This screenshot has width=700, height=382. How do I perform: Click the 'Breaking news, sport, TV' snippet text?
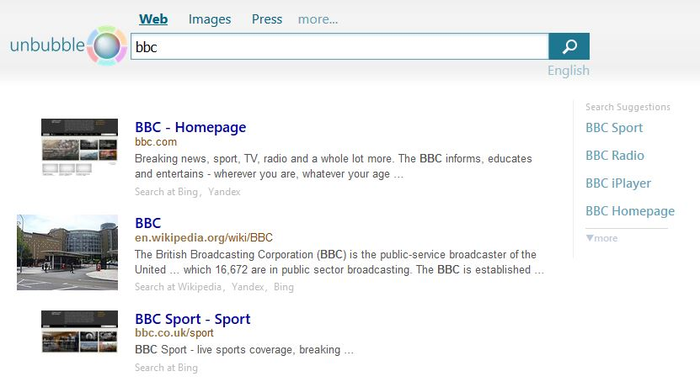333,166
